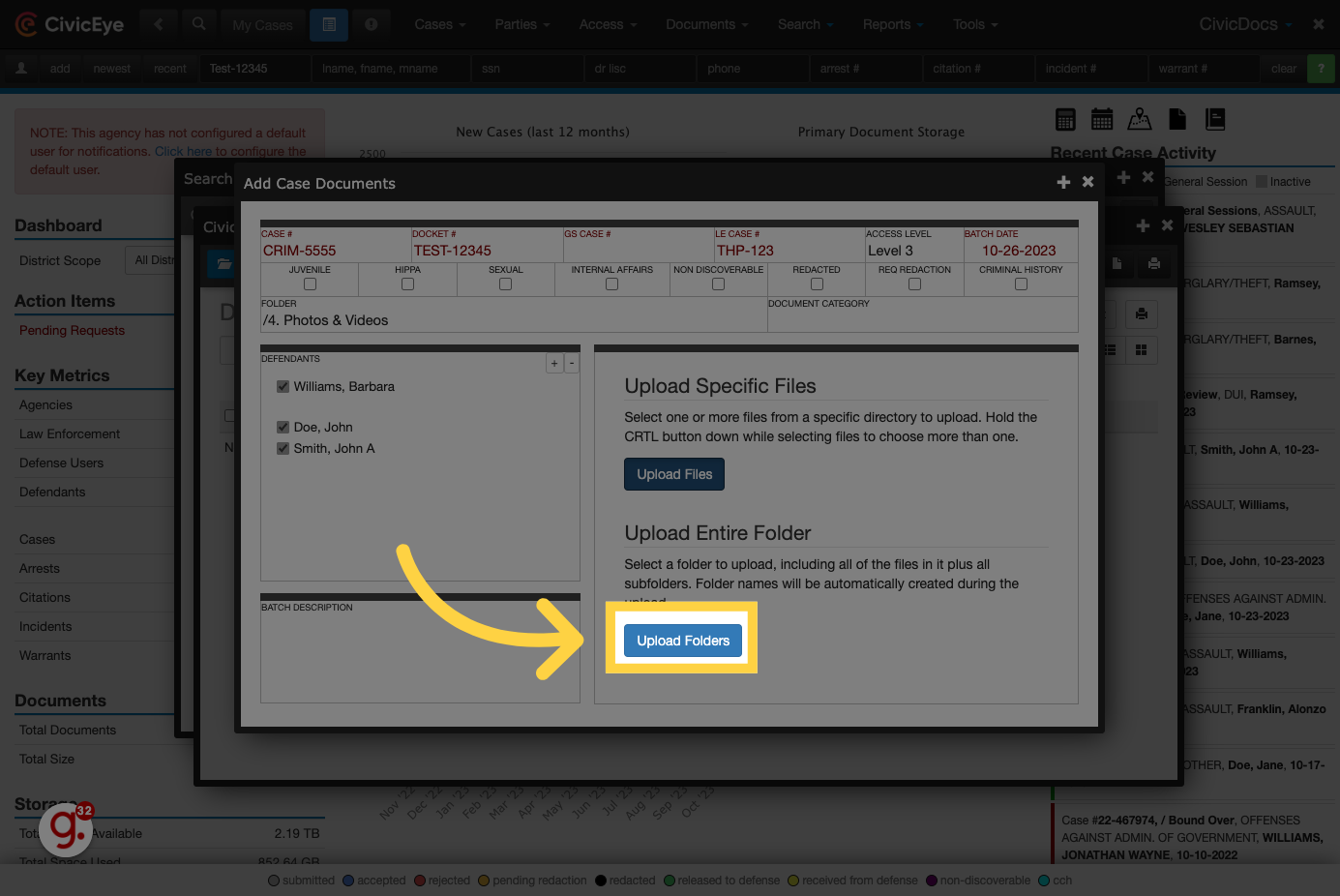Screen dimensions: 1340x896
Task: Click the printer icon in the dark toolbar
Action: [x=1153, y=263]
